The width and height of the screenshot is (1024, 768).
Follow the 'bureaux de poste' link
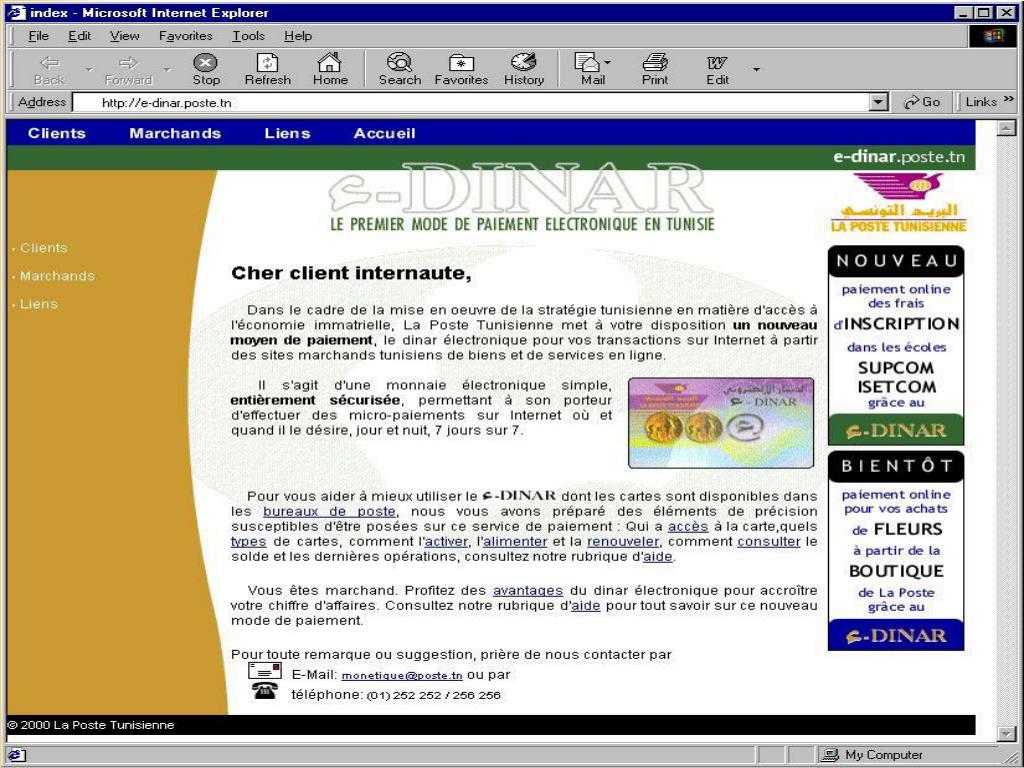pyautogui.click(x=329, y=512)
